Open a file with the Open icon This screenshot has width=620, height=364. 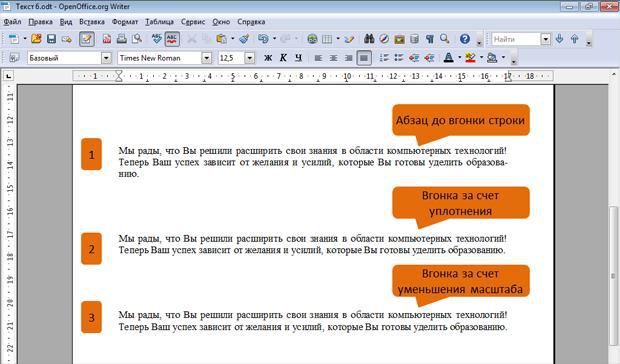pos(36,39)
